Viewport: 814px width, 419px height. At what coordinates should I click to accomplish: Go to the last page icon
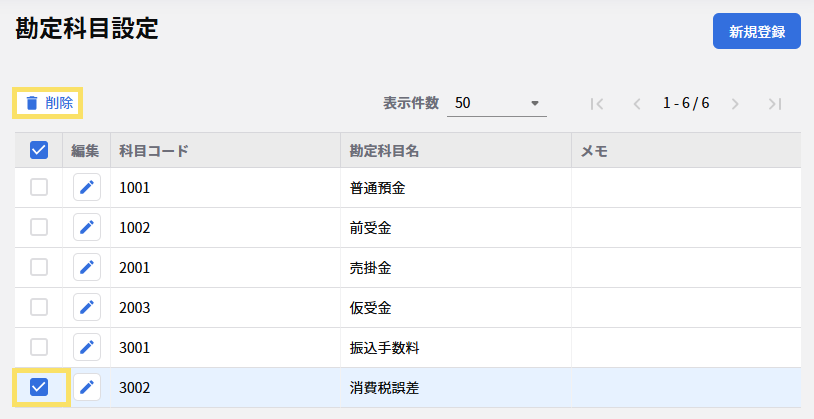point(774,103)
